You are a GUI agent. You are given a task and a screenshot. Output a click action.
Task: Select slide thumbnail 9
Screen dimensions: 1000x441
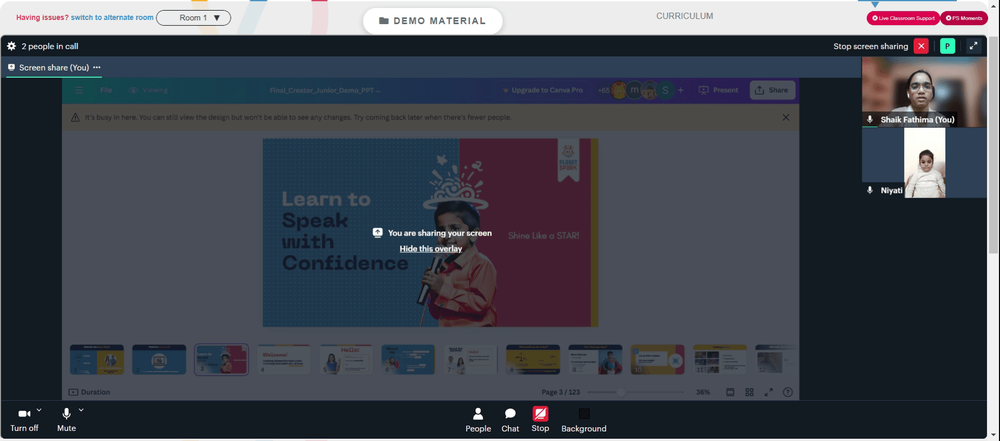point(595,359)
